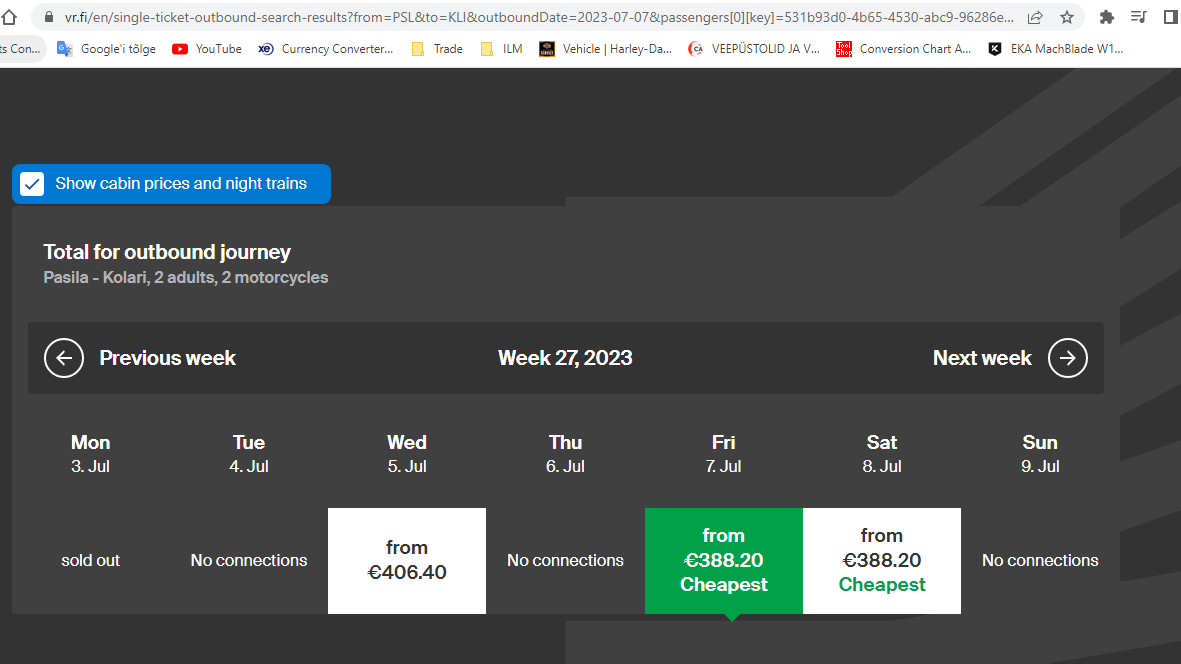Viewport: 1181px width, 664px height.
Task: Choose Wednesday 5. Jul from €406.40
Action: coord(406,560)
